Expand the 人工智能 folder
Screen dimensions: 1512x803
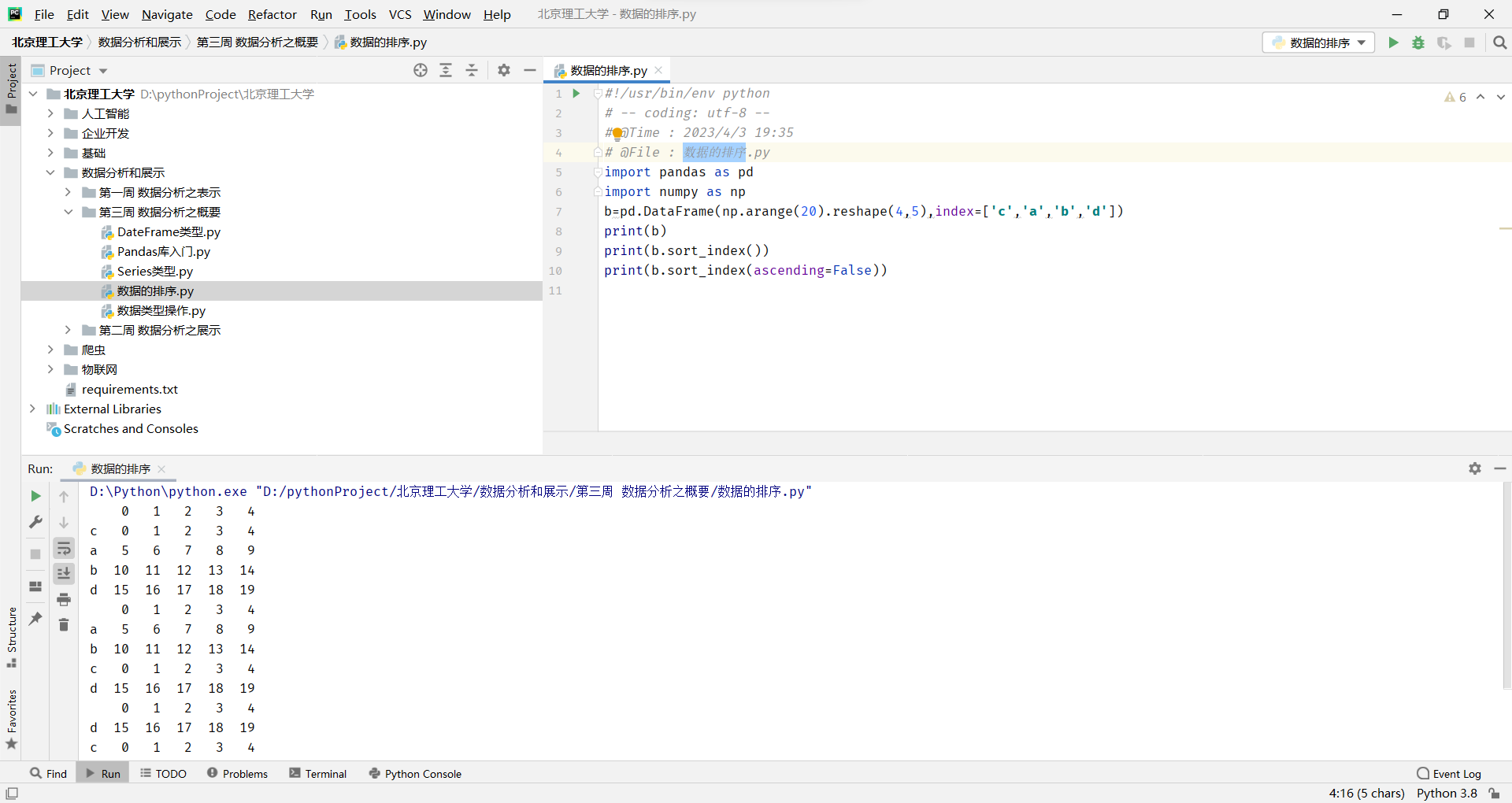tap(50, 113)
